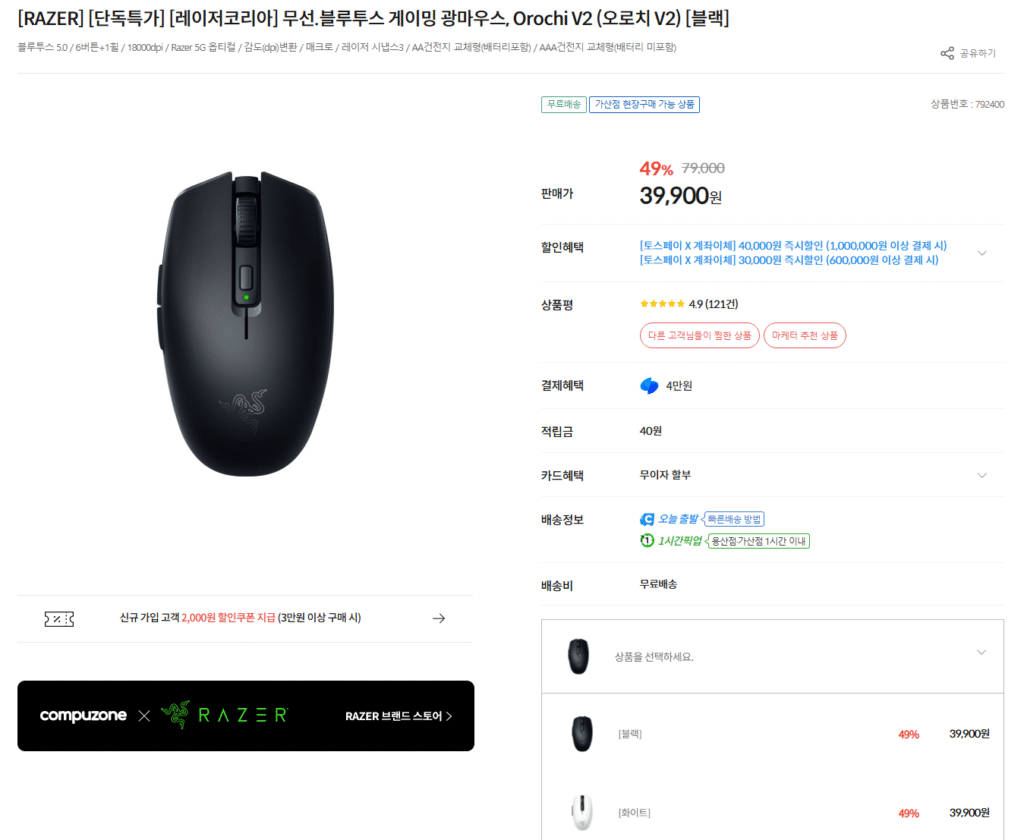The height and width of the screenshot is (840, 1024).
Task: Click the 마케터 추천 상품 badge
Action: click(804, 335)
